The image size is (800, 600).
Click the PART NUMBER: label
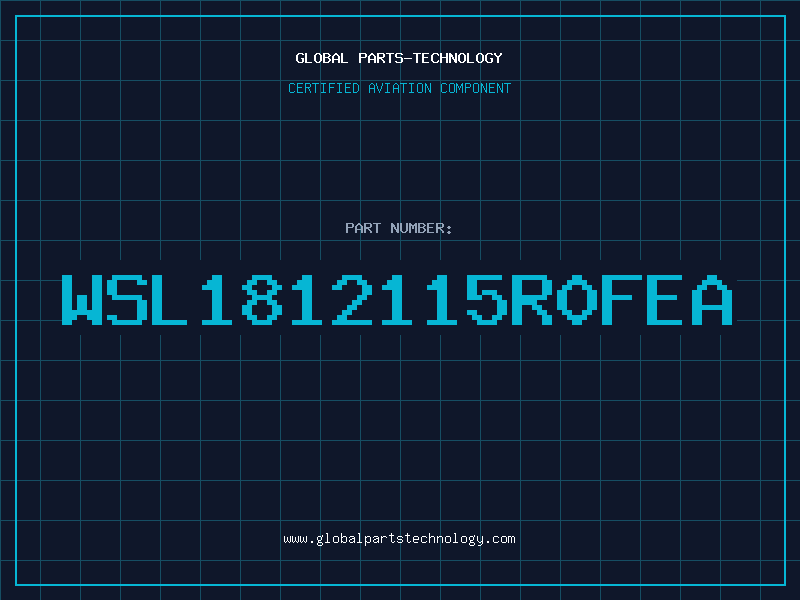(x=399, y=228)
